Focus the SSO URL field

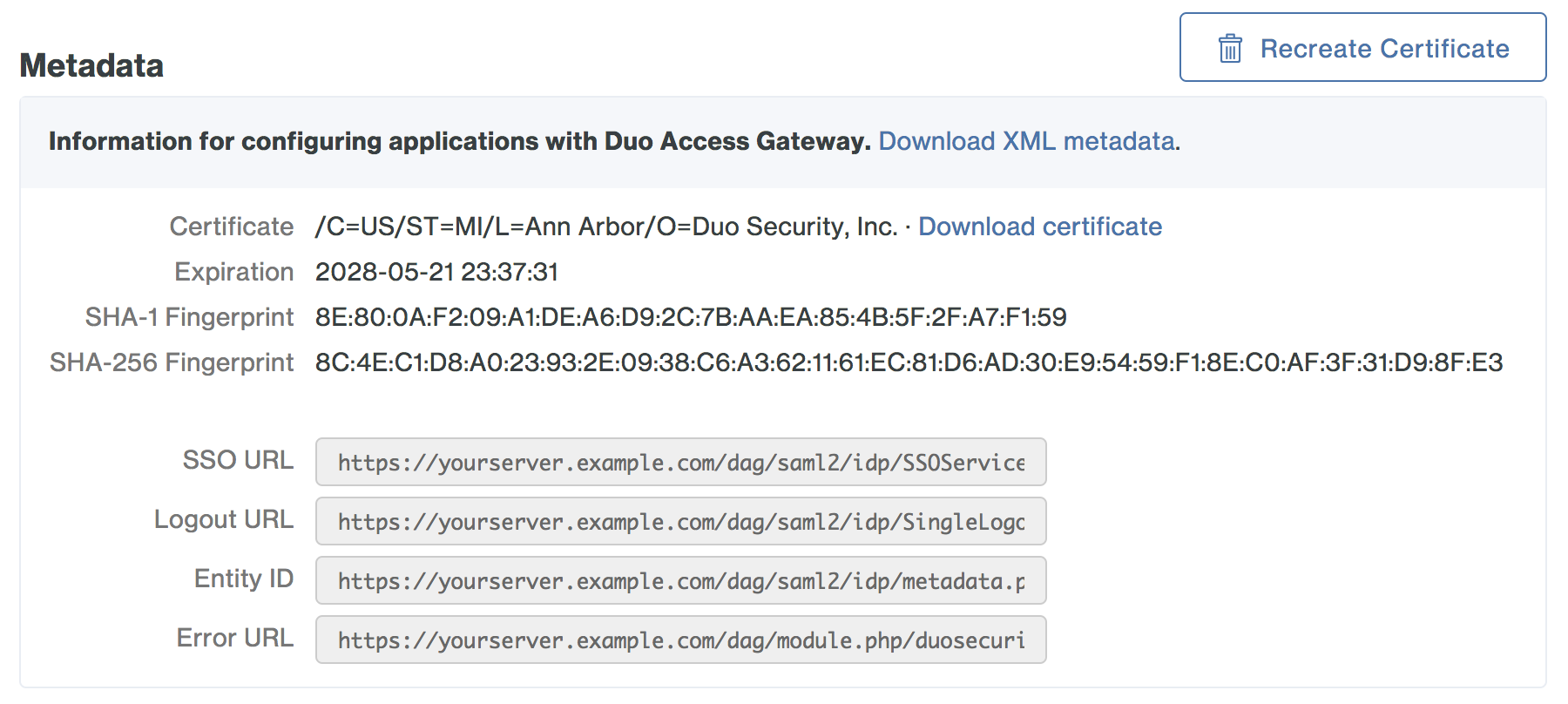point(680,462)
